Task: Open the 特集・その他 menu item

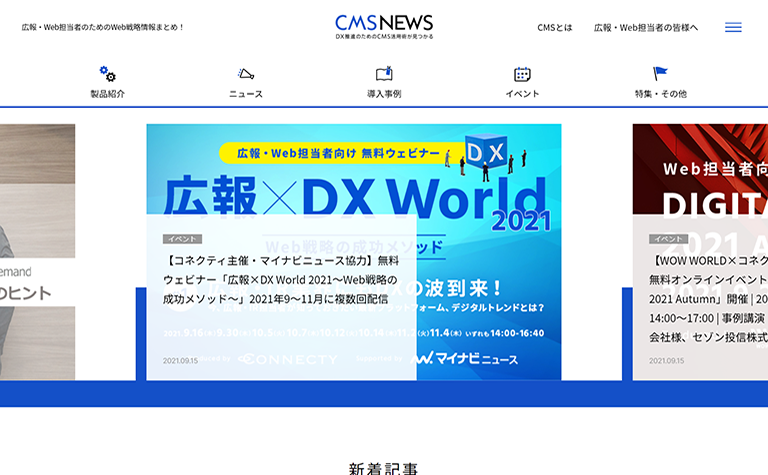Action: point(660,94)
